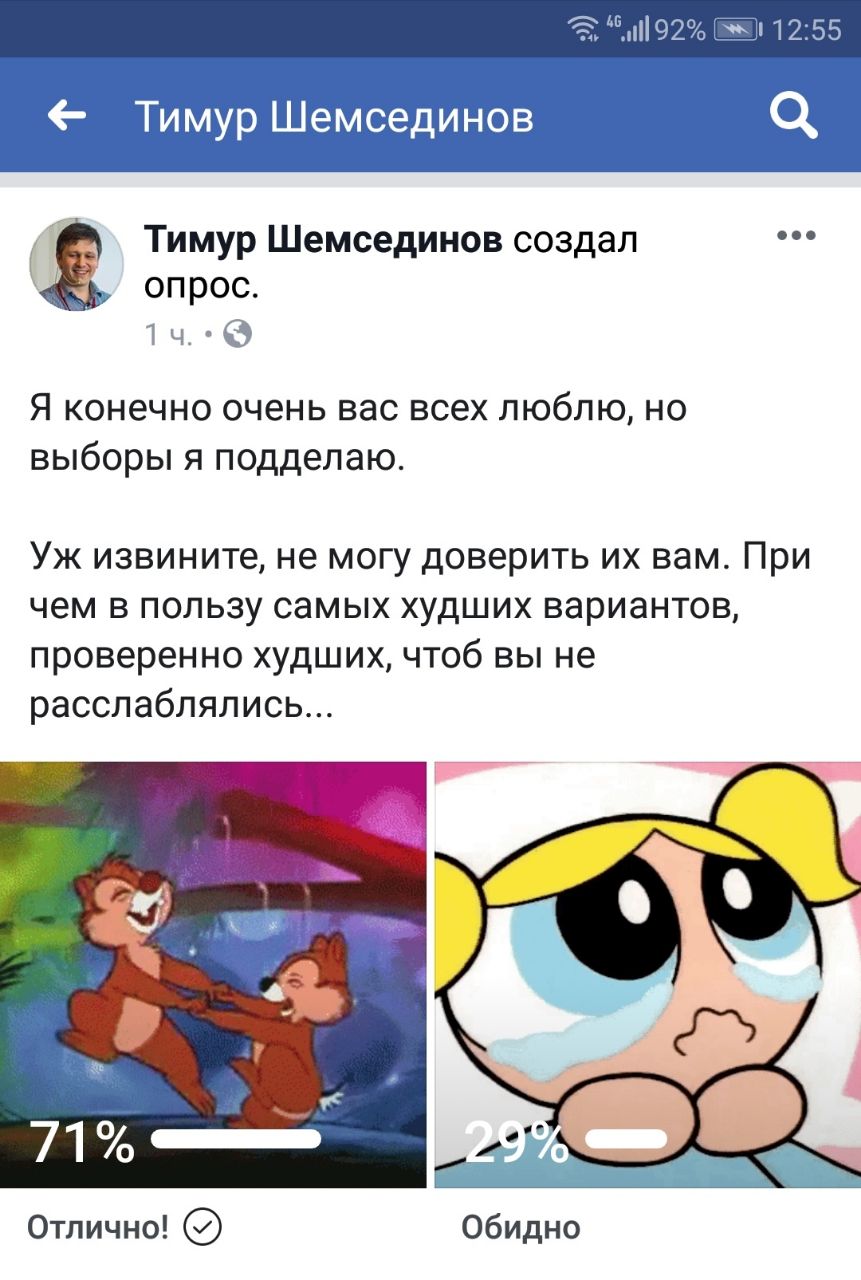The width and height of the screenshot is (861, 1280).
Task: Click the globe public privacy icon
Action: click(237, 334)
